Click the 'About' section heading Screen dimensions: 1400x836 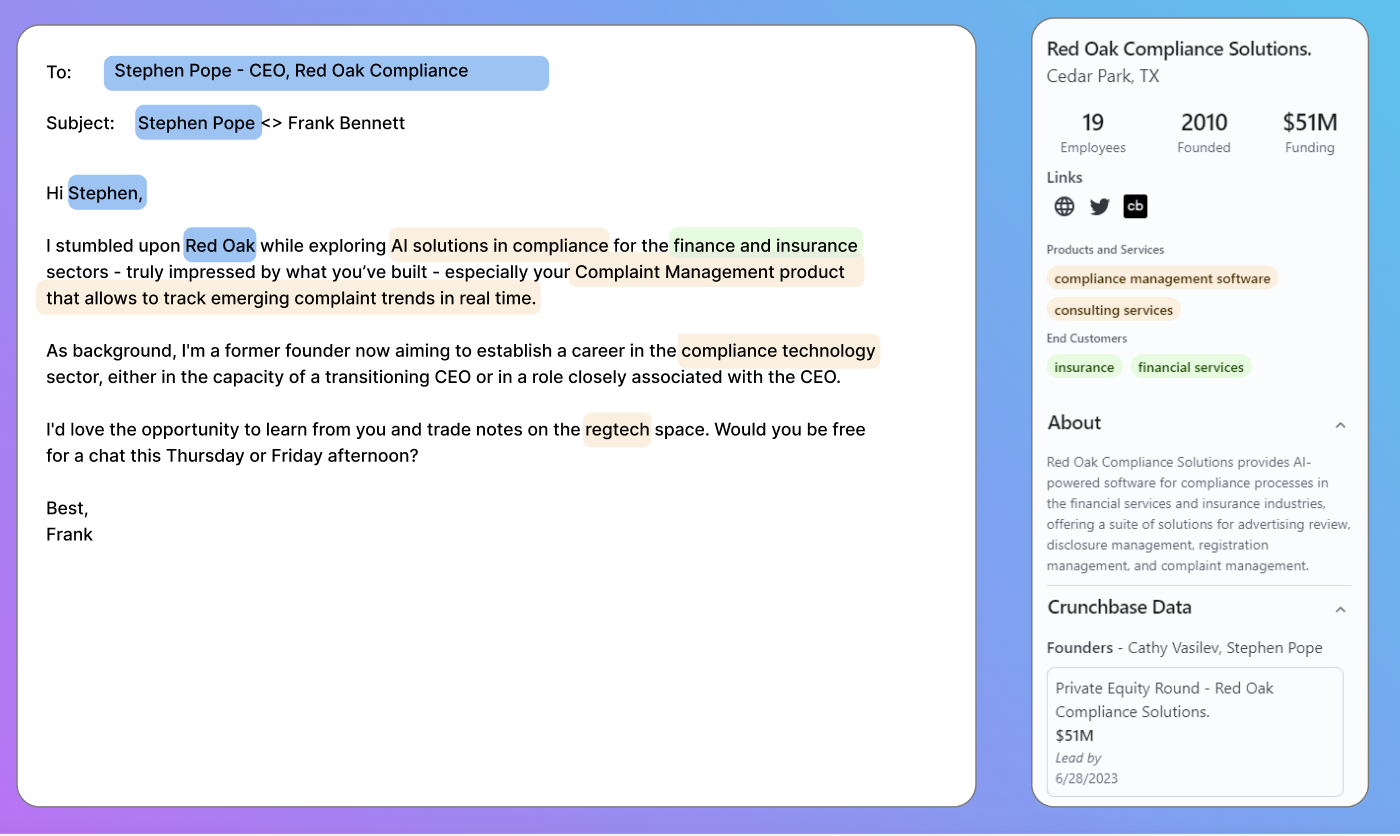(x=1074, y=423)
